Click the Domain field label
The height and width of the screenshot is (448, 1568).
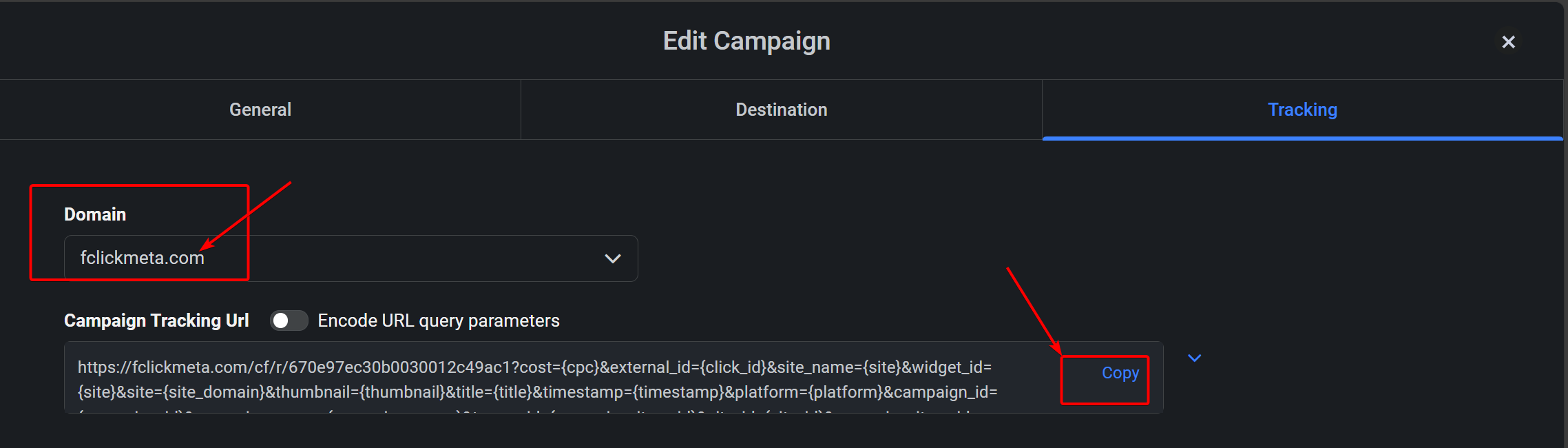point(95,214)
